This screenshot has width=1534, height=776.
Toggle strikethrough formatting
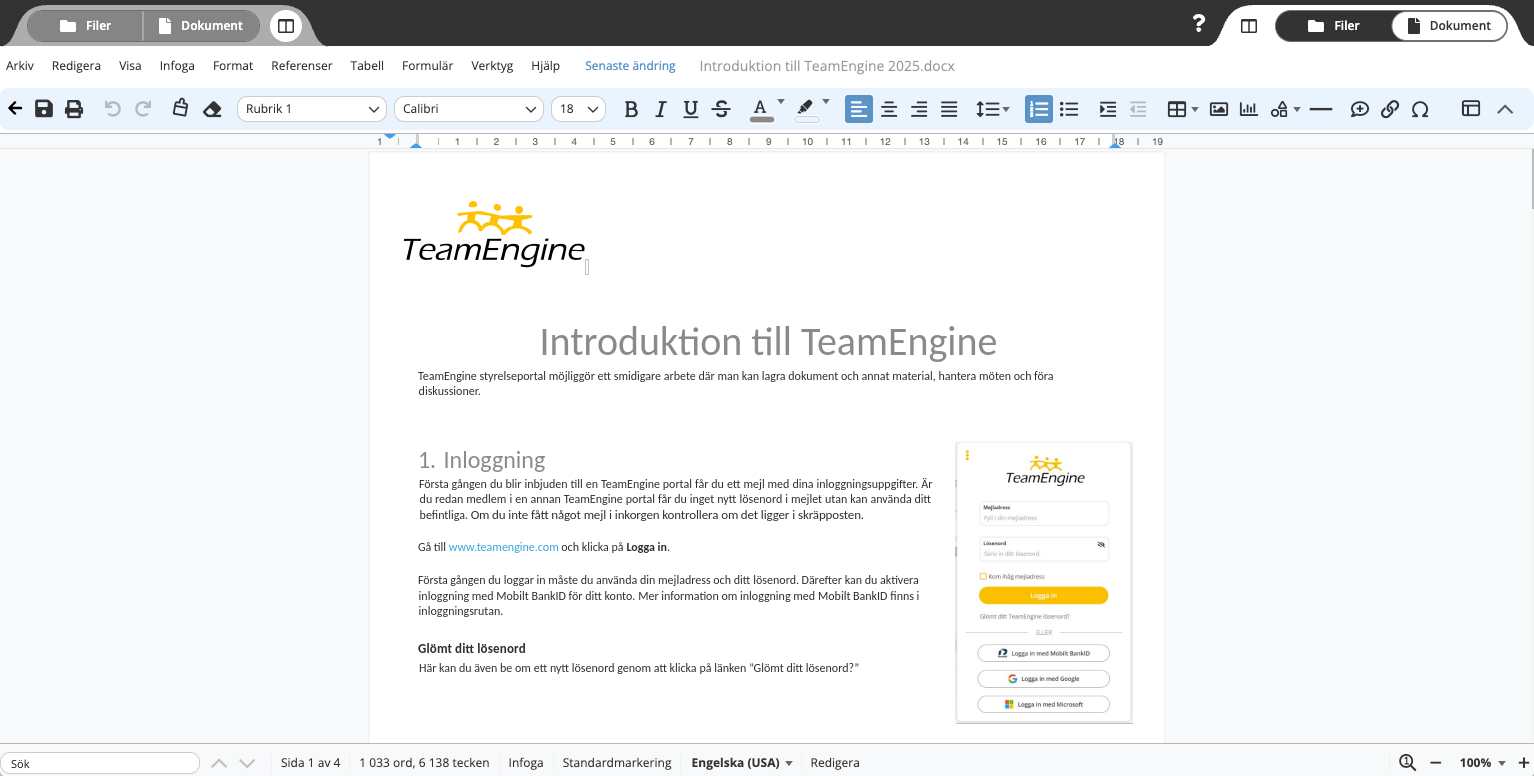[x=721, y=109]
